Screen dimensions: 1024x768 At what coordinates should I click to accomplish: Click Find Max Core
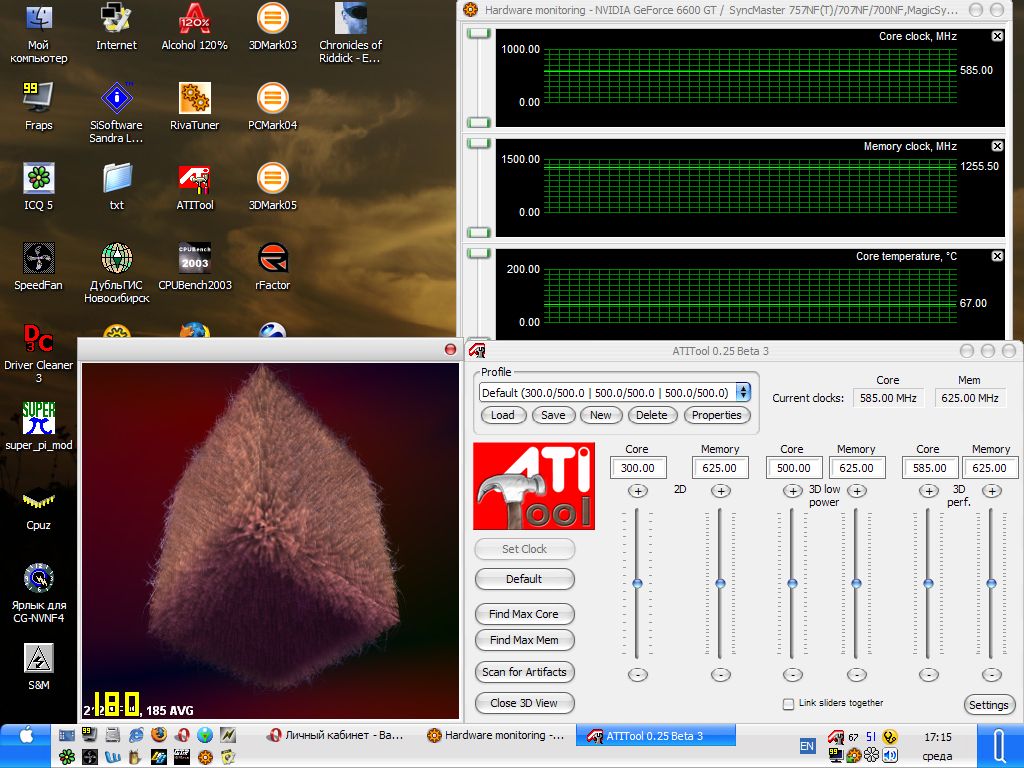(x=524, y=614)
